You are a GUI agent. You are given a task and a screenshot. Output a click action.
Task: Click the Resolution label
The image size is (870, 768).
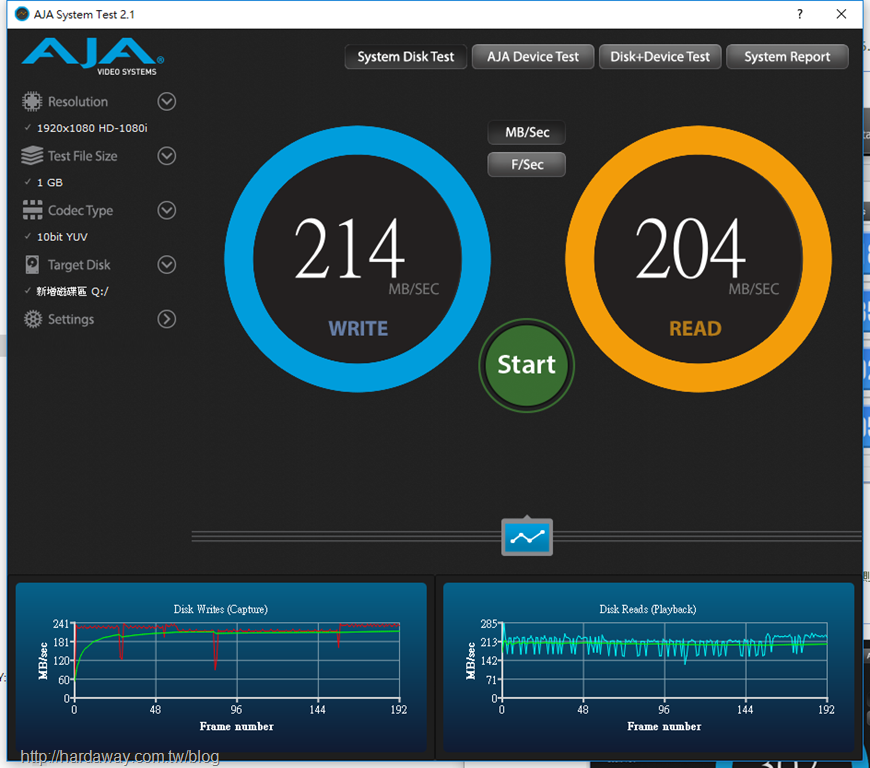click(78, 102)
